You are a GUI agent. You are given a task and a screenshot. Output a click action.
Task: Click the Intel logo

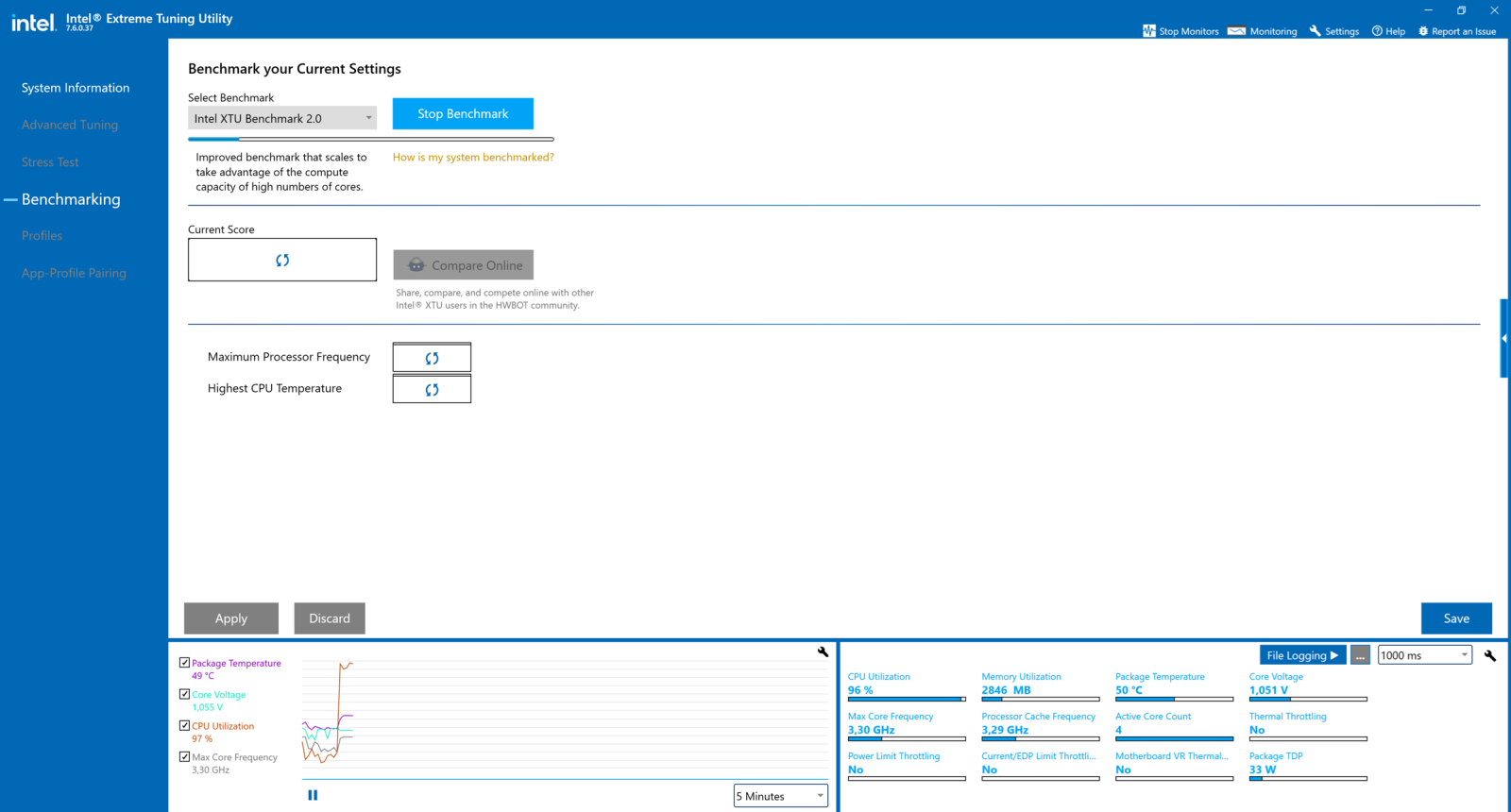[x=33, y=22]
